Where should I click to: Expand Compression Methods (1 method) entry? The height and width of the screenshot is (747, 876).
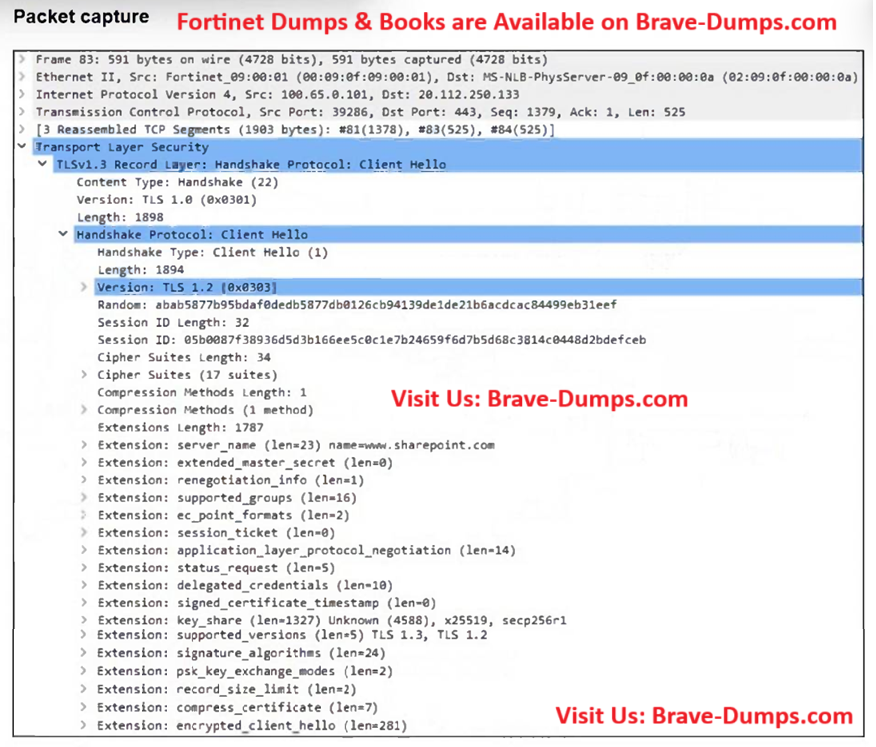click(85, 410)
